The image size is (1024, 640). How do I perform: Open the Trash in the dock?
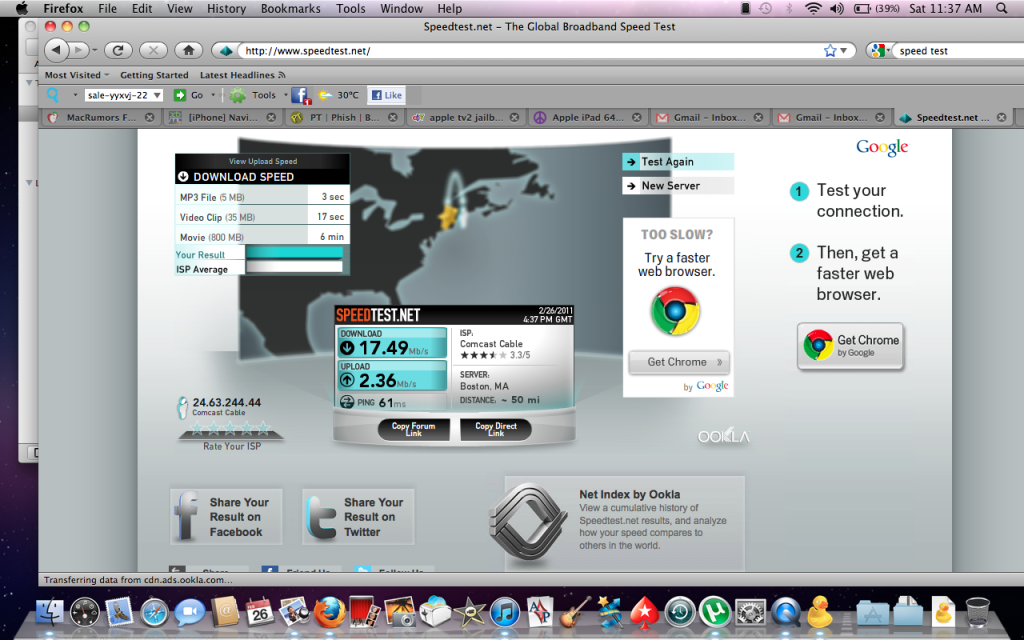978,613
